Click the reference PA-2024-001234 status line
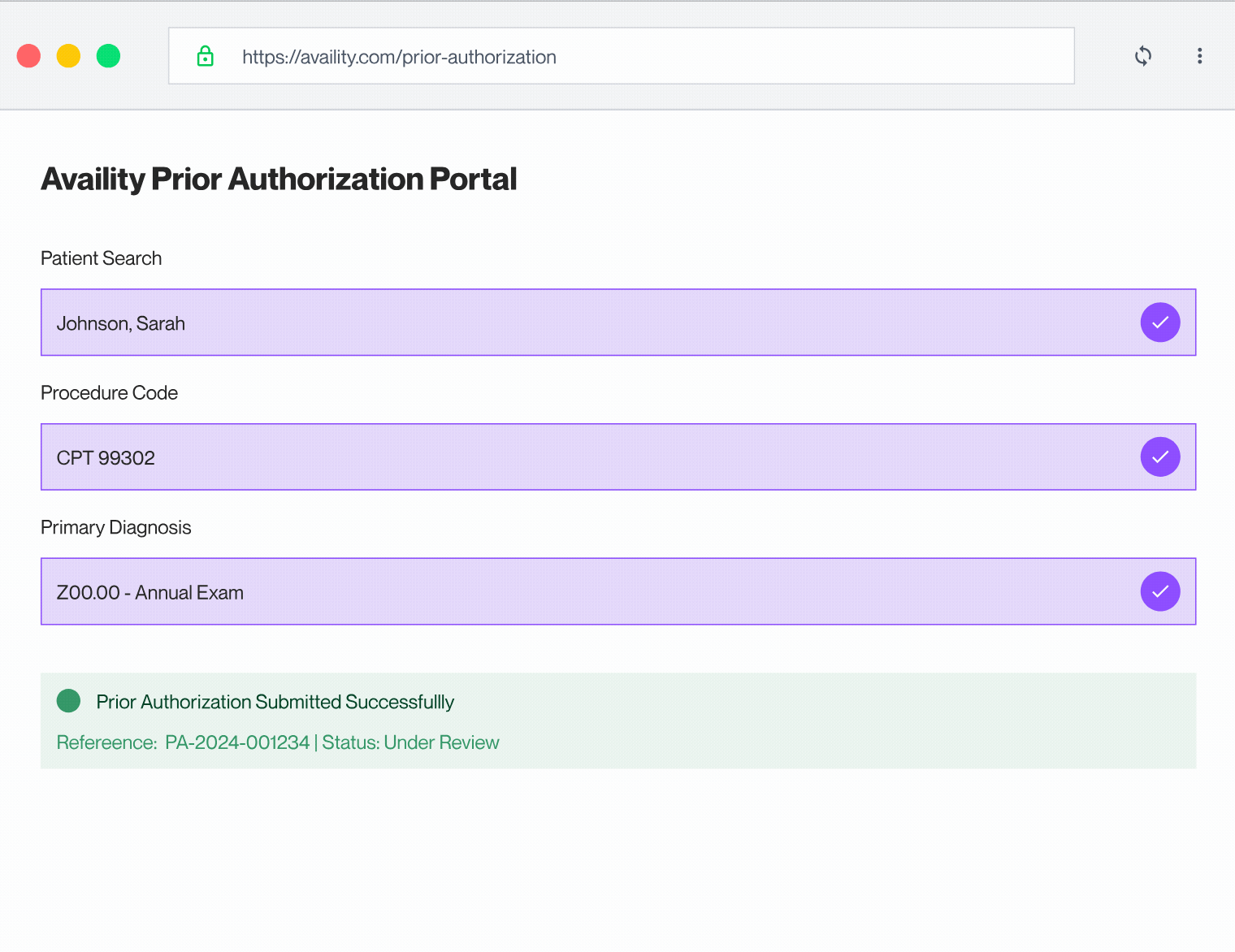Image resolution: width=1235 pixels, height=952 pixels. coord(278,742)
